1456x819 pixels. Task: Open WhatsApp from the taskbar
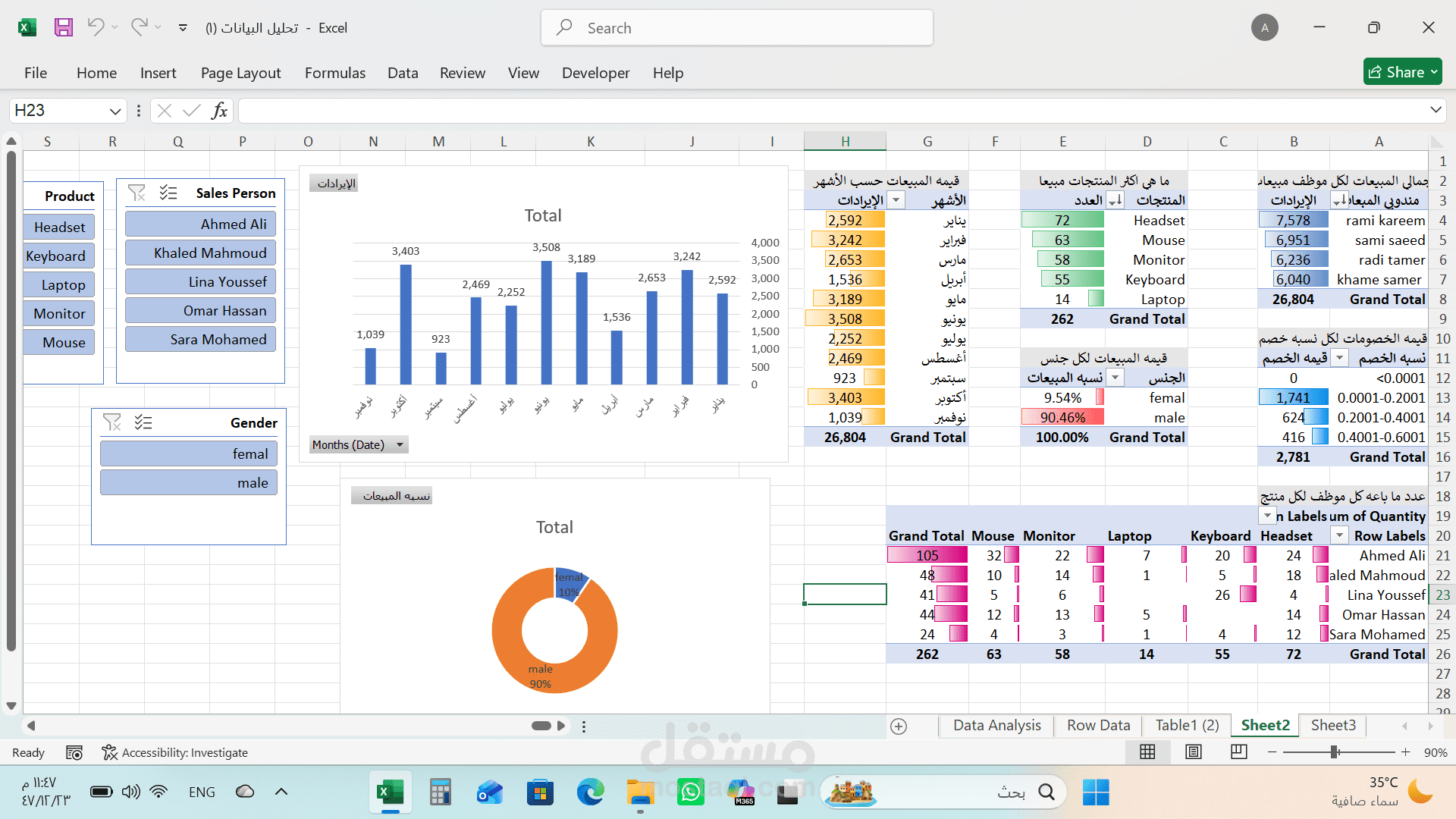click(x=691, y=792)
